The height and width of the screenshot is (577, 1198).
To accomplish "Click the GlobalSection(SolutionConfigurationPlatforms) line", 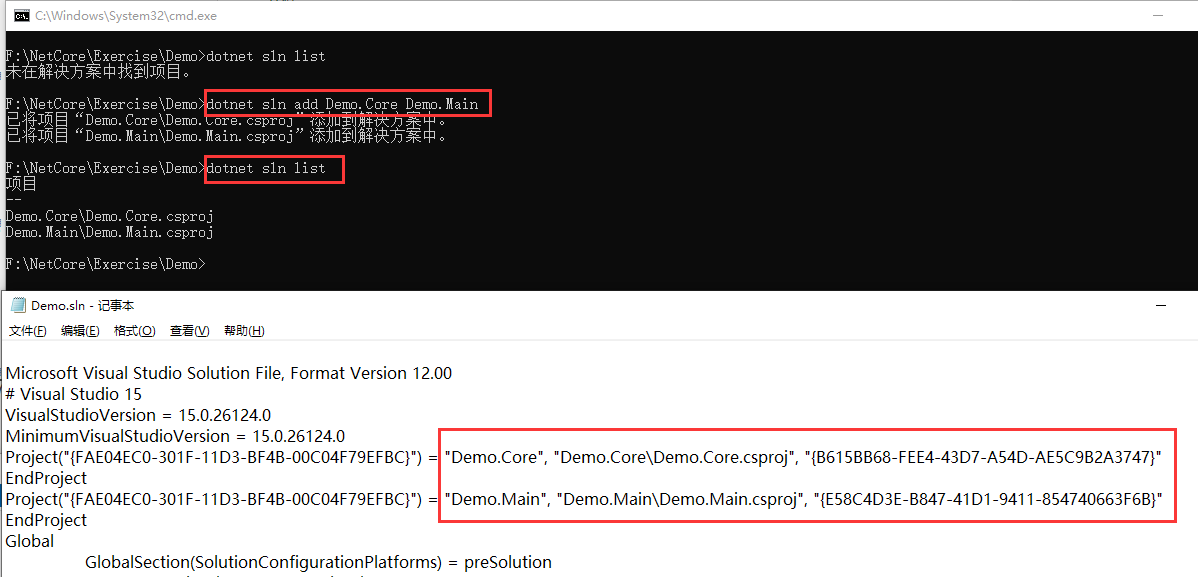I will 318,561.
